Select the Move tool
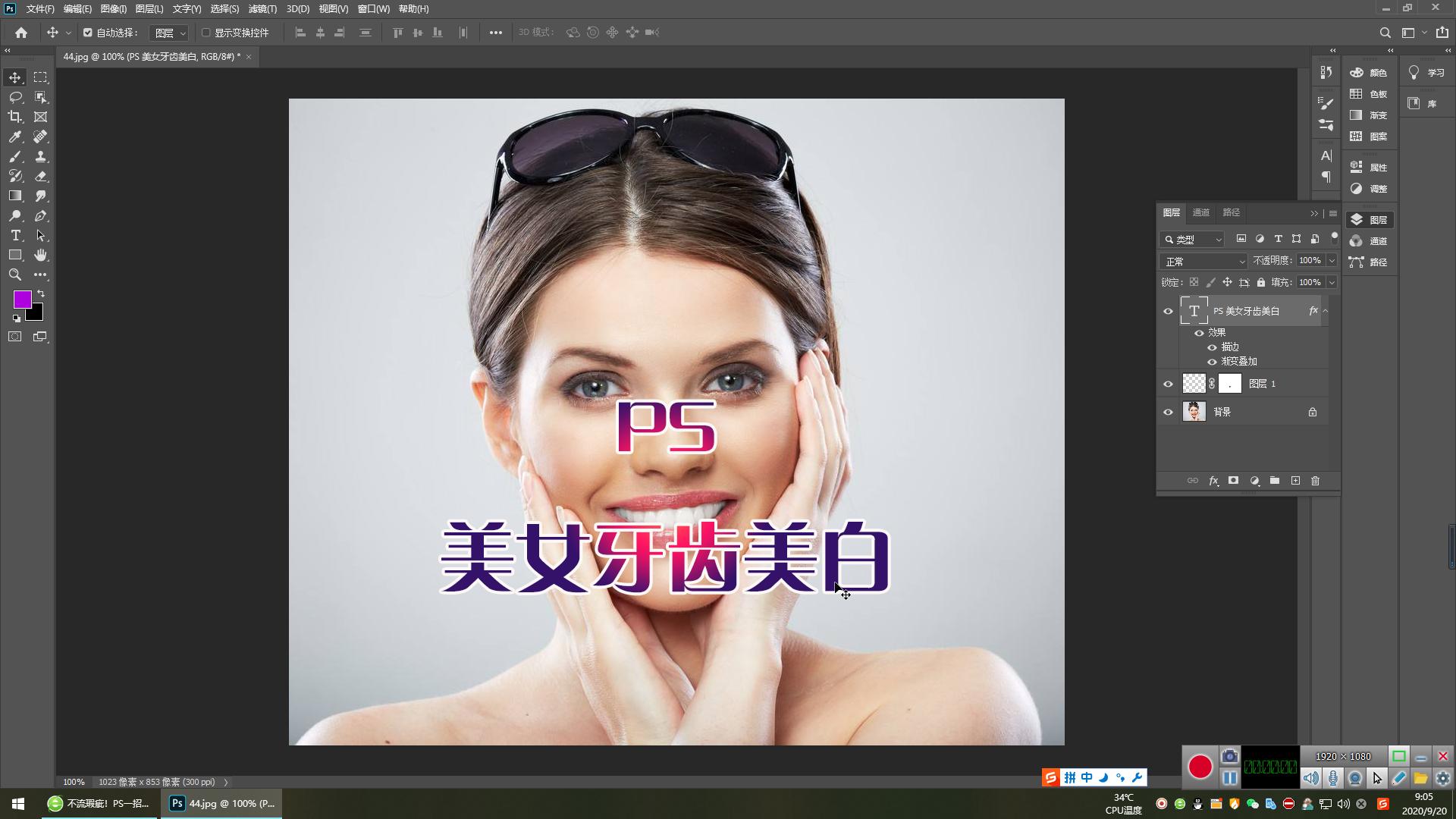The width and height of the screenshot is (1456, 819). click(14, 77)
